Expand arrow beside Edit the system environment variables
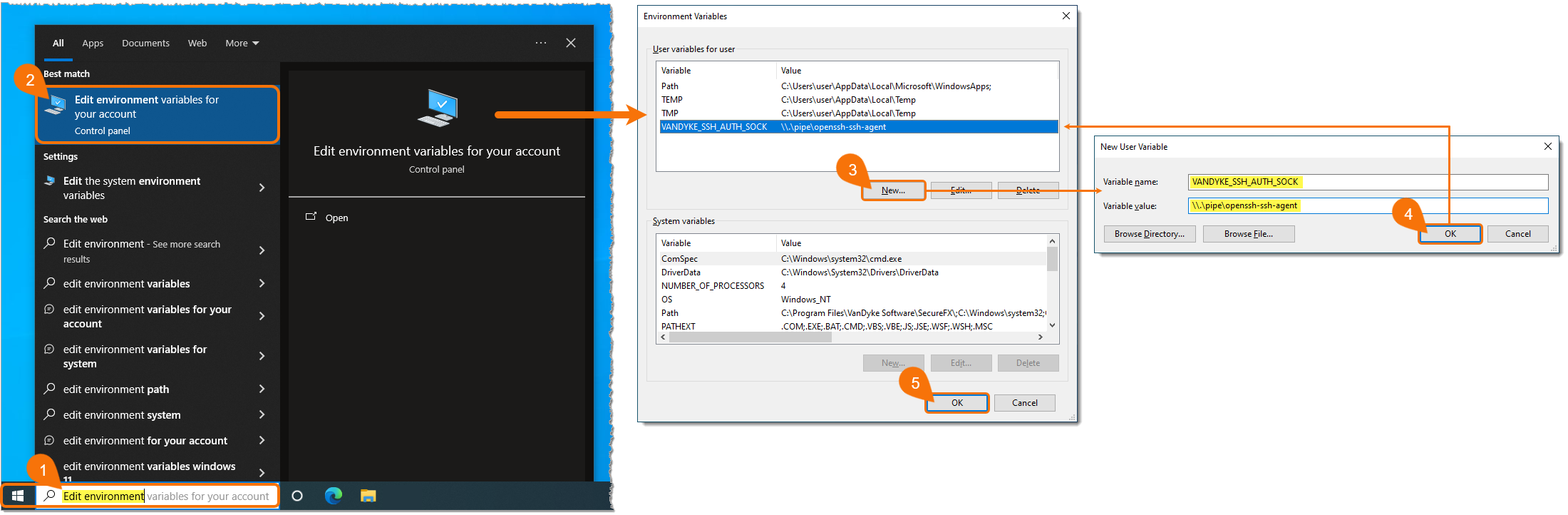Viewport: 1568px width, 515px height. (x=262, y=188)
